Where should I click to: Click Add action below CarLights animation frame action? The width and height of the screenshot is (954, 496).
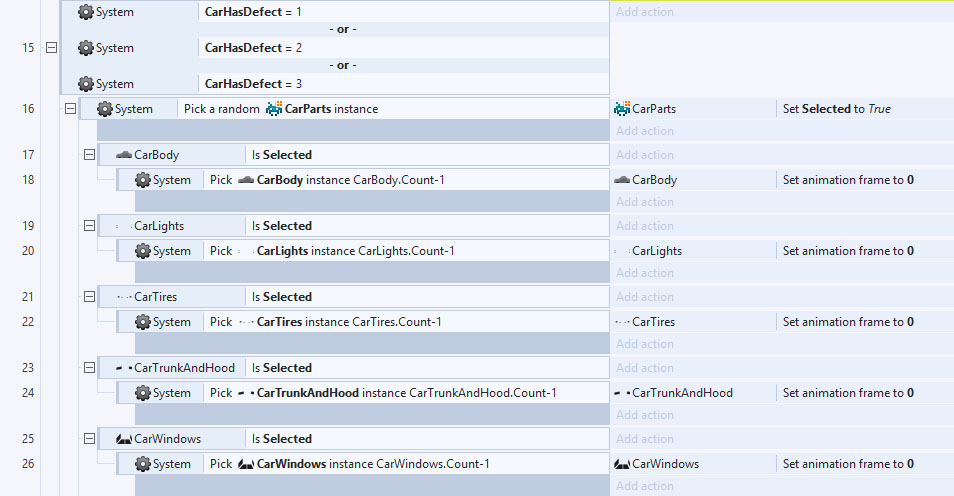644,273
